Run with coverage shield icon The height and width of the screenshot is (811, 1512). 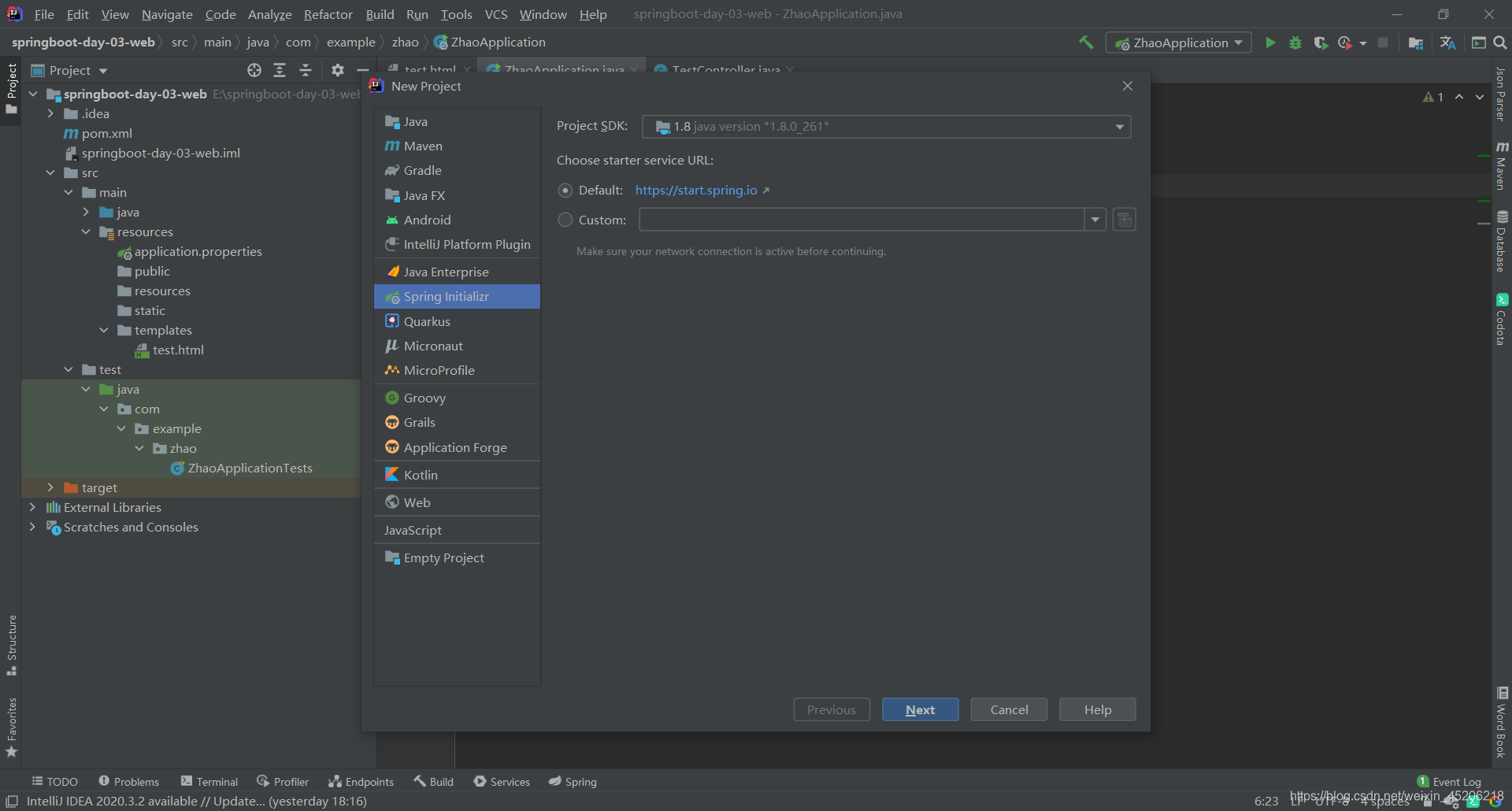tap(1321, 43)
